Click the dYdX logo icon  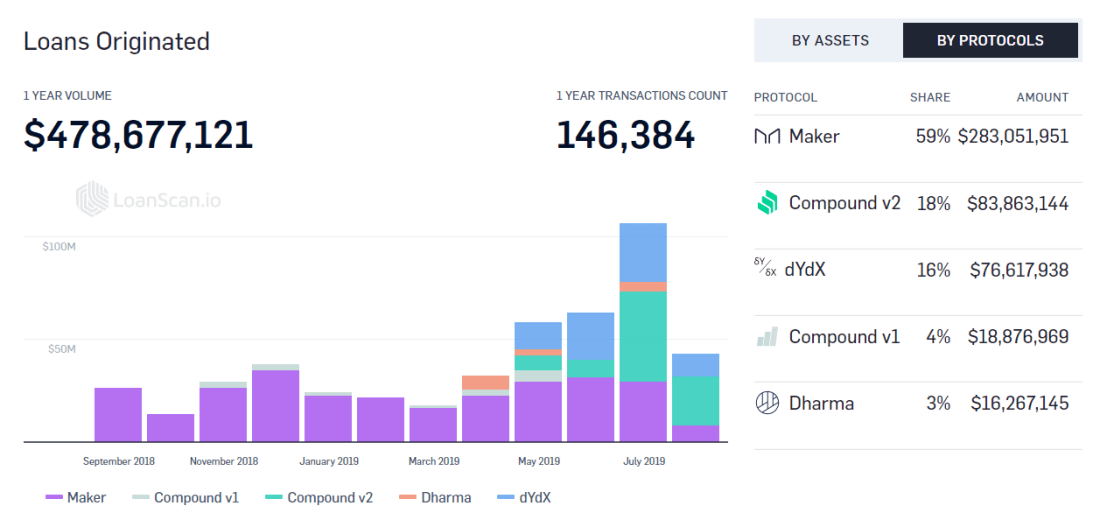tap(765, 267)
